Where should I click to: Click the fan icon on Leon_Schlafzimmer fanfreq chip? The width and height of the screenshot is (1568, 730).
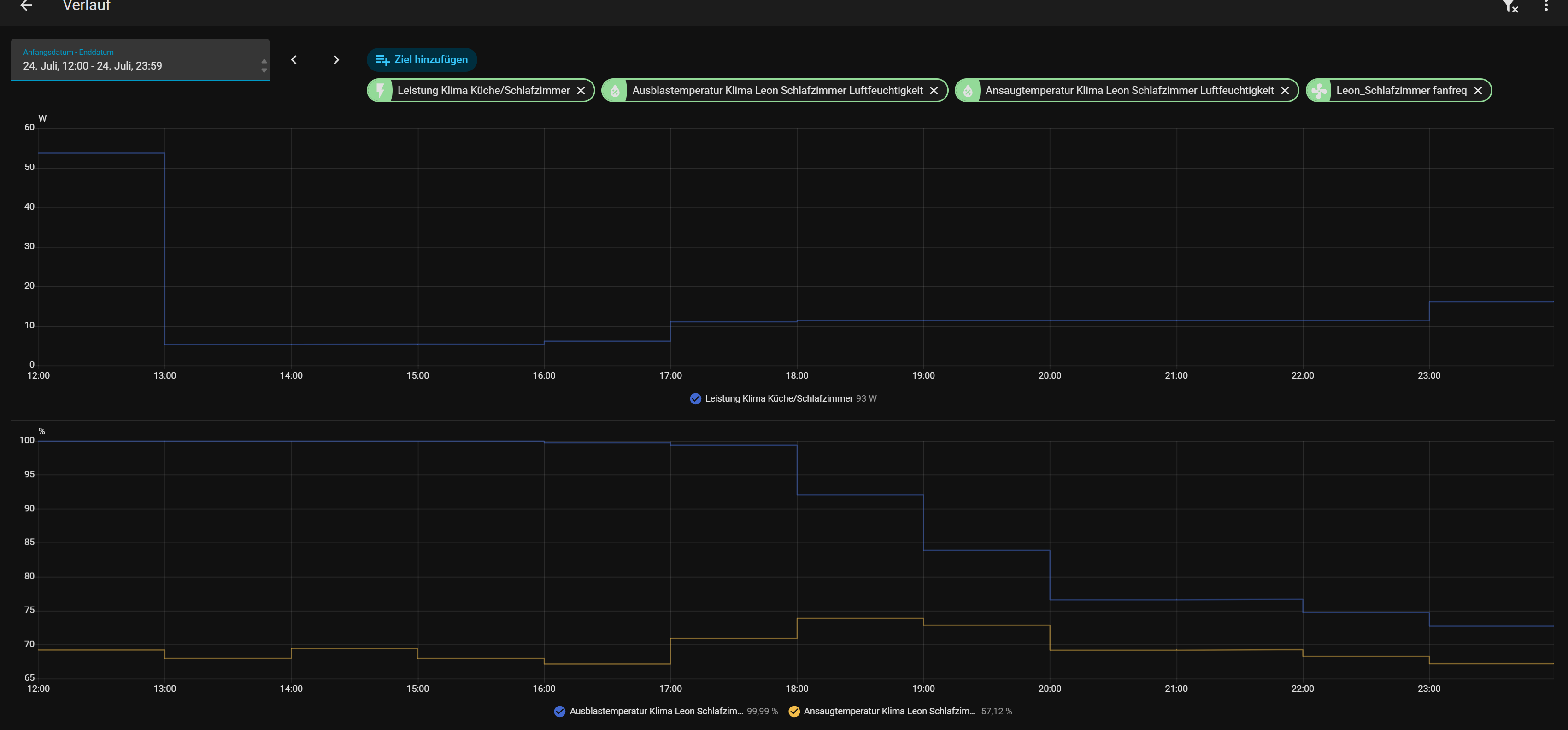pyautogui.click(x=1319, y=91)
